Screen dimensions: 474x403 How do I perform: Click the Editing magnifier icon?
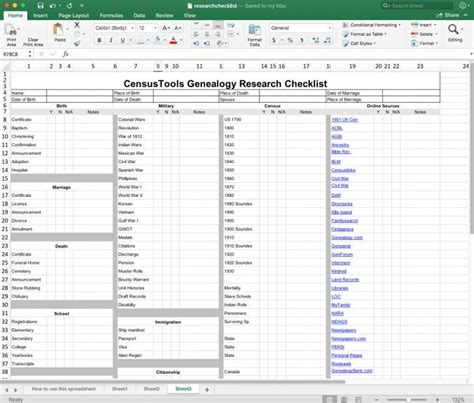click(x=453, y=29)
